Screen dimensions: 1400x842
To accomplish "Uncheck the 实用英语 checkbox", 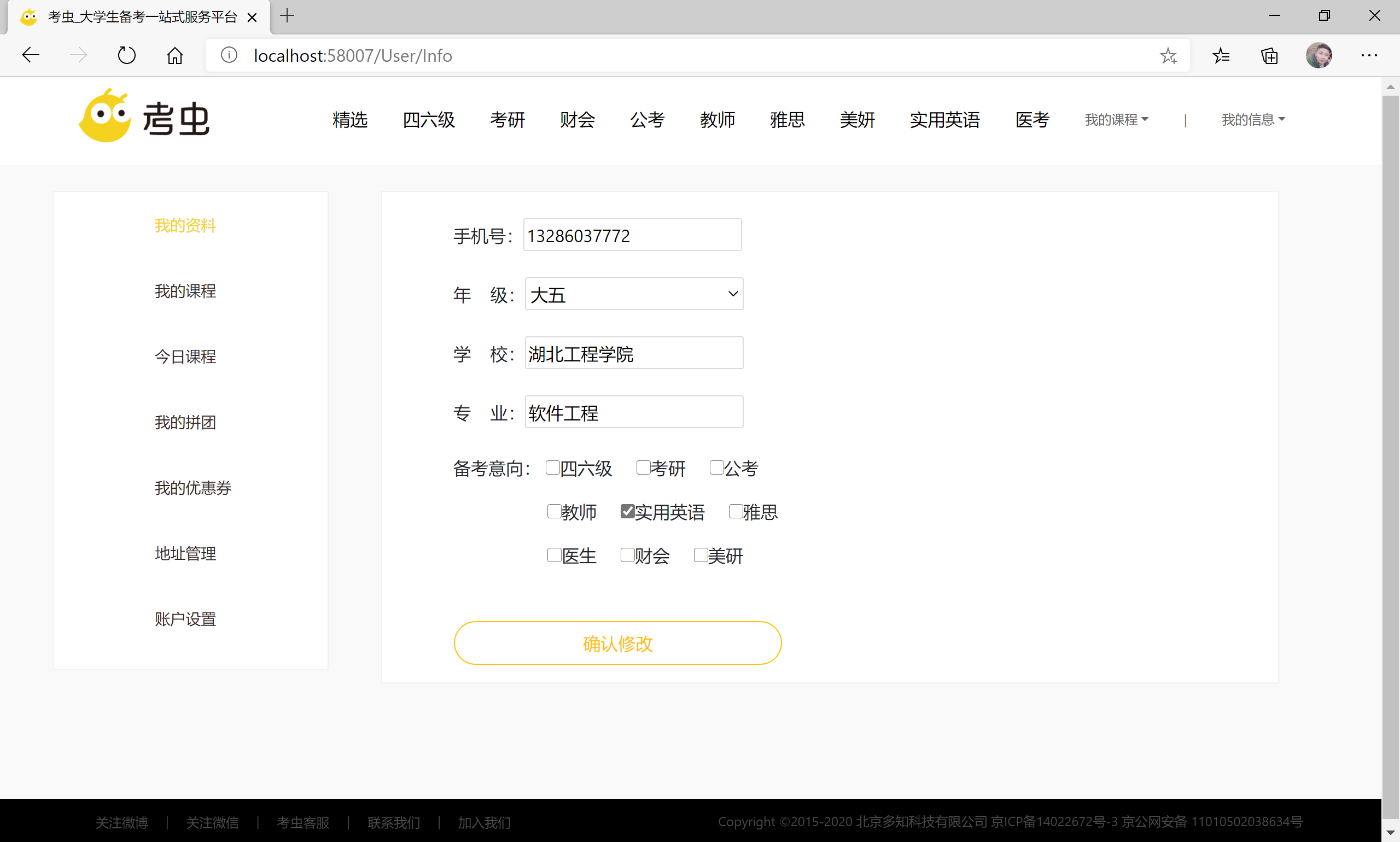I will pyautogui.click(x=627, y=511).
